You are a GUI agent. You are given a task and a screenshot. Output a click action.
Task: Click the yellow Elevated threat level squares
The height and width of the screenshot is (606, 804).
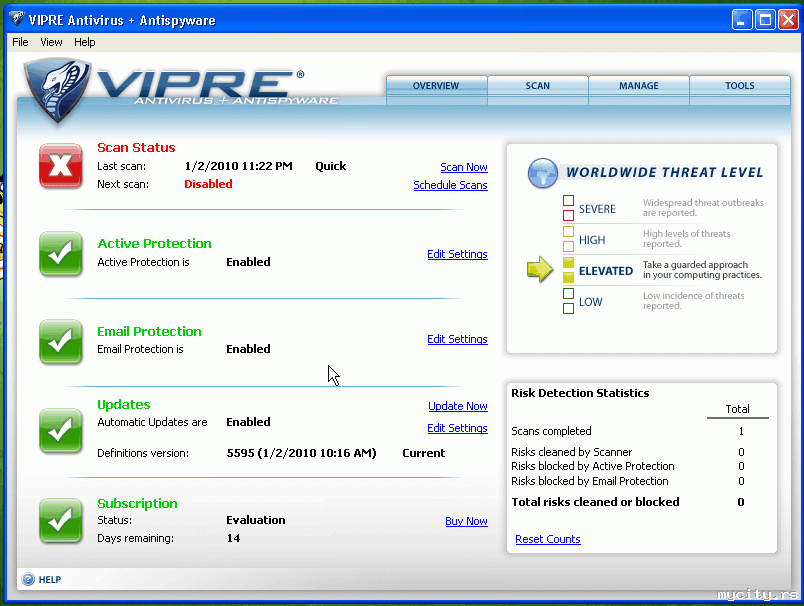pyautogui.click(x=568, y=270)
